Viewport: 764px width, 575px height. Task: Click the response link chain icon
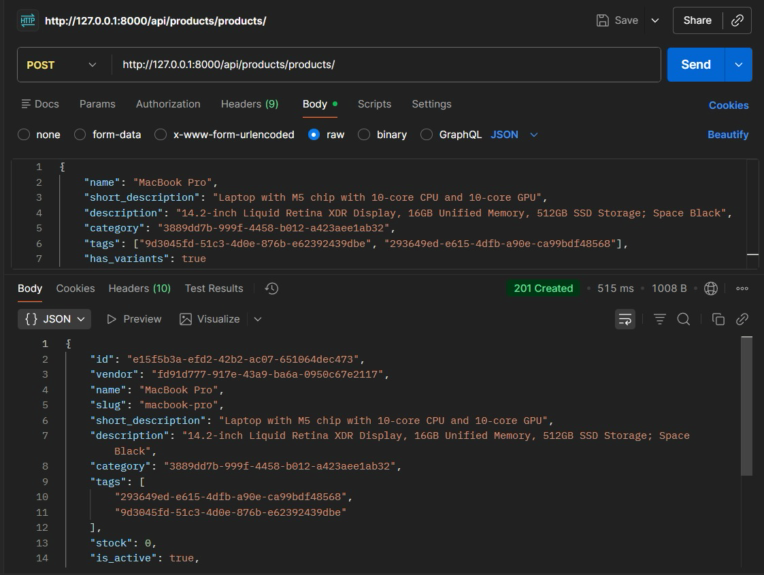tap(742, 319)
